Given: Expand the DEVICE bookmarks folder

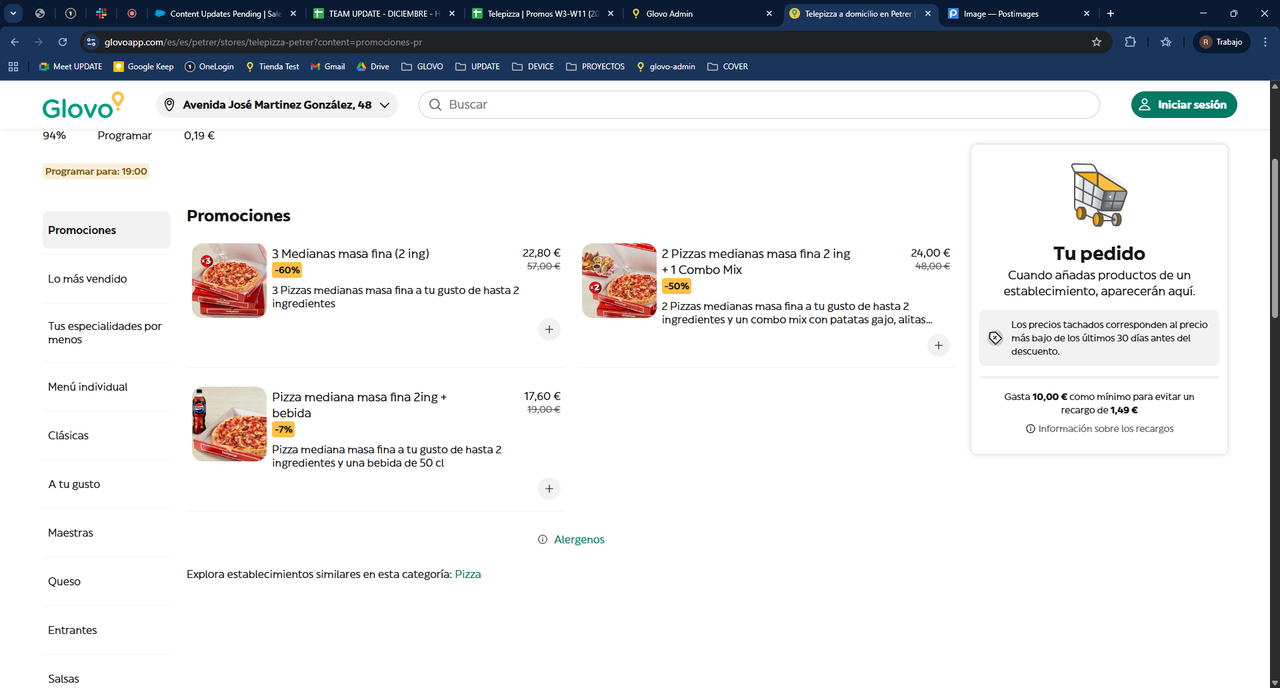Looking at the screenshot, I should point(533,67).
